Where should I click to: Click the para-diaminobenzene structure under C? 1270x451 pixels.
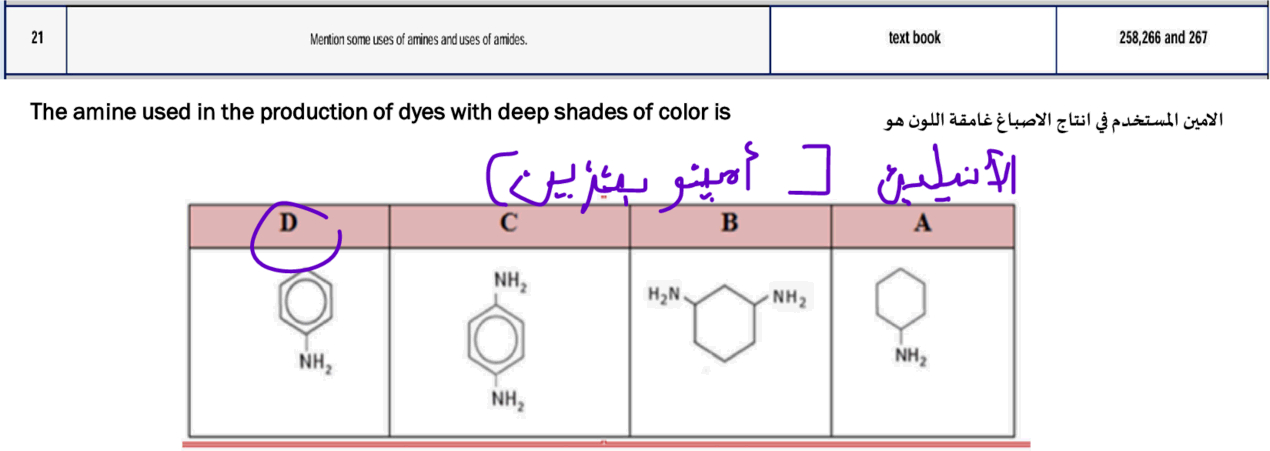point(510,342)
